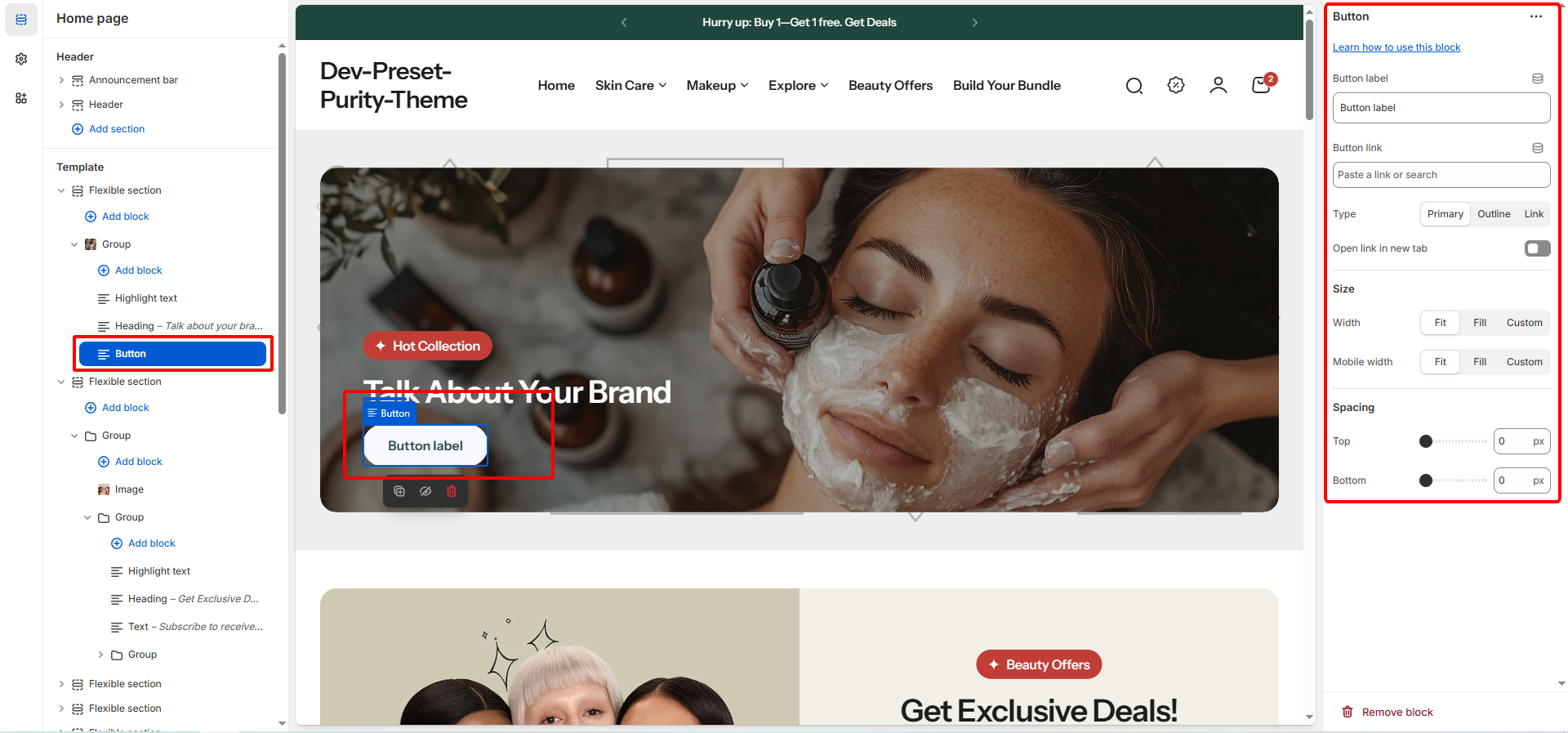
Task: Set Width to Fill
Action: (x=1480, y=323)
